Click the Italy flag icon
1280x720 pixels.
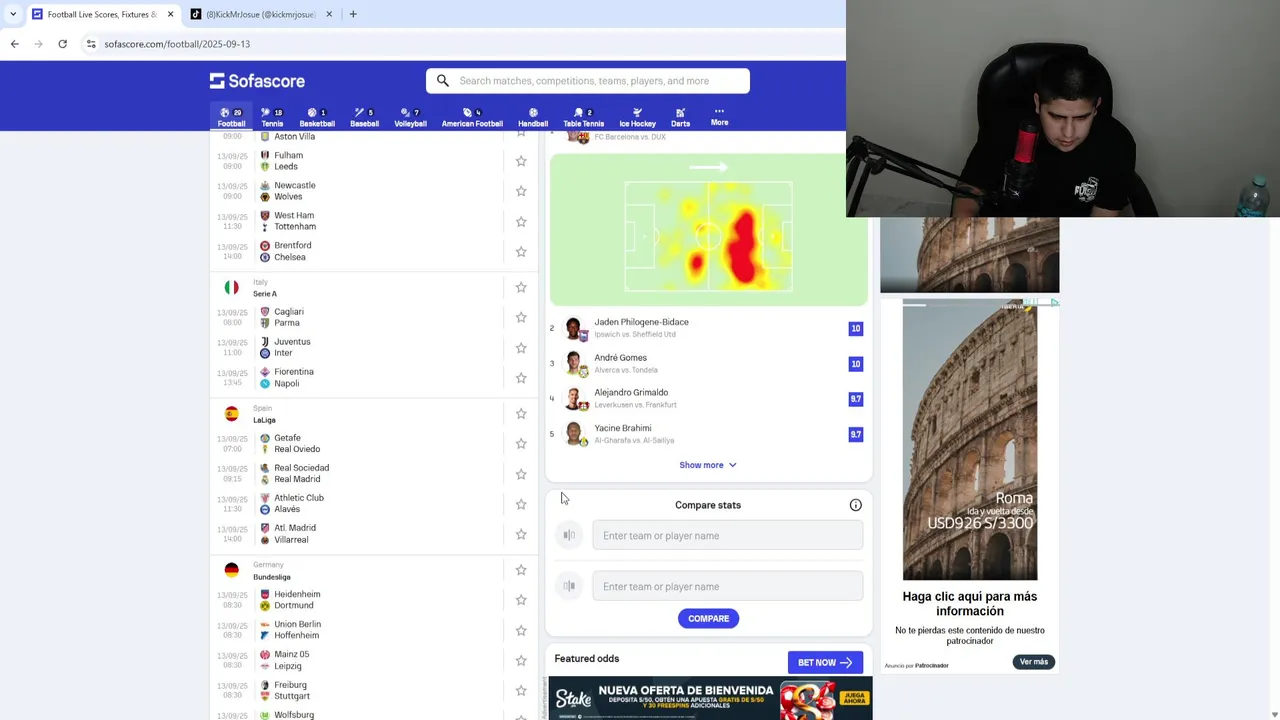(x=232, y=287)
